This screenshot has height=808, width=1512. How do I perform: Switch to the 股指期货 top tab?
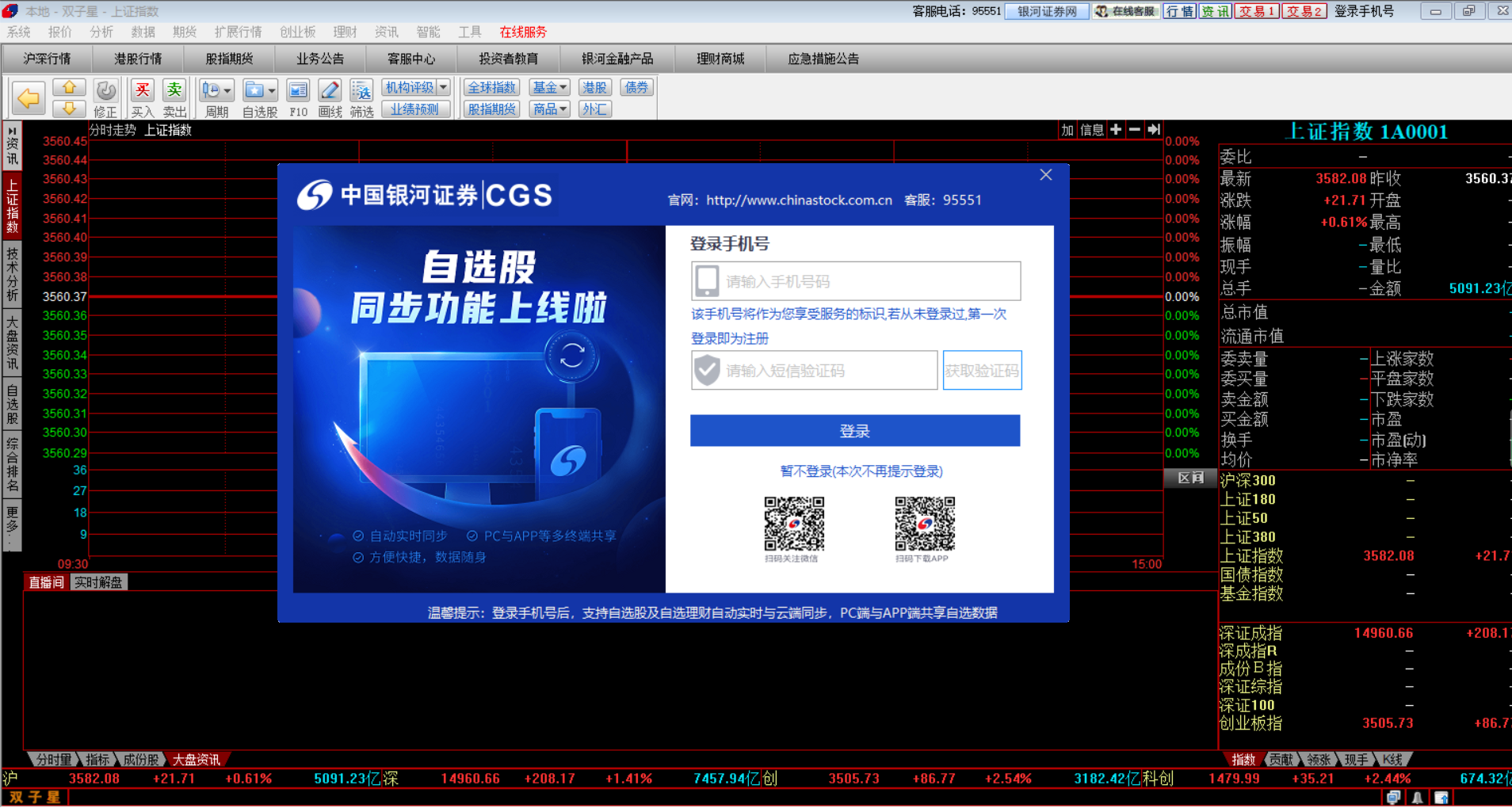[229, 59]
